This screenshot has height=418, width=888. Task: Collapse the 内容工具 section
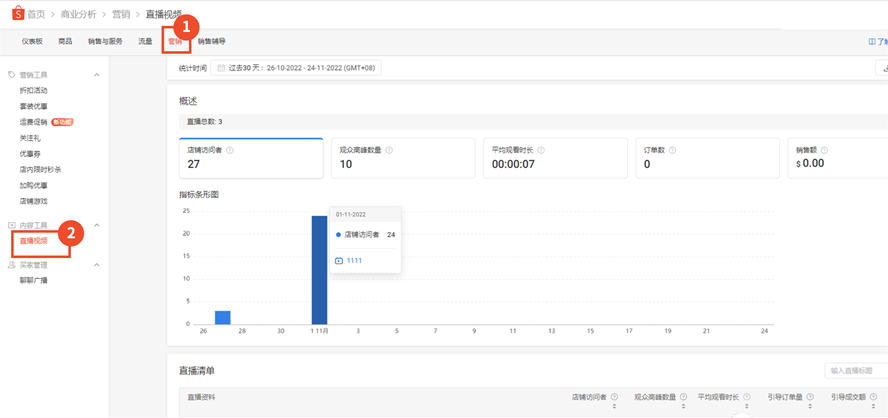96,225
